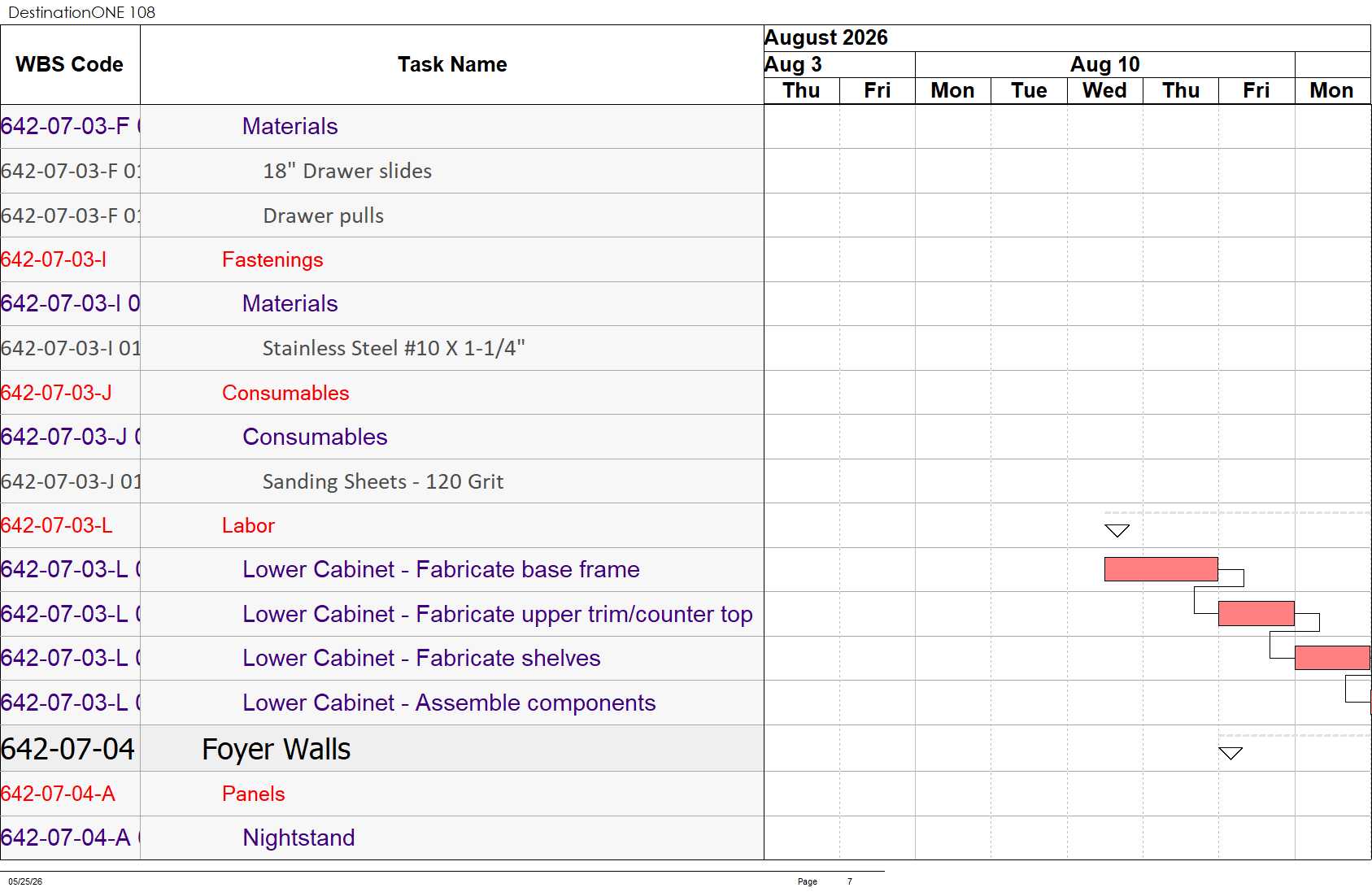
Task: Click WBS code 642-07-04-A in red
Action: [58, 794]
